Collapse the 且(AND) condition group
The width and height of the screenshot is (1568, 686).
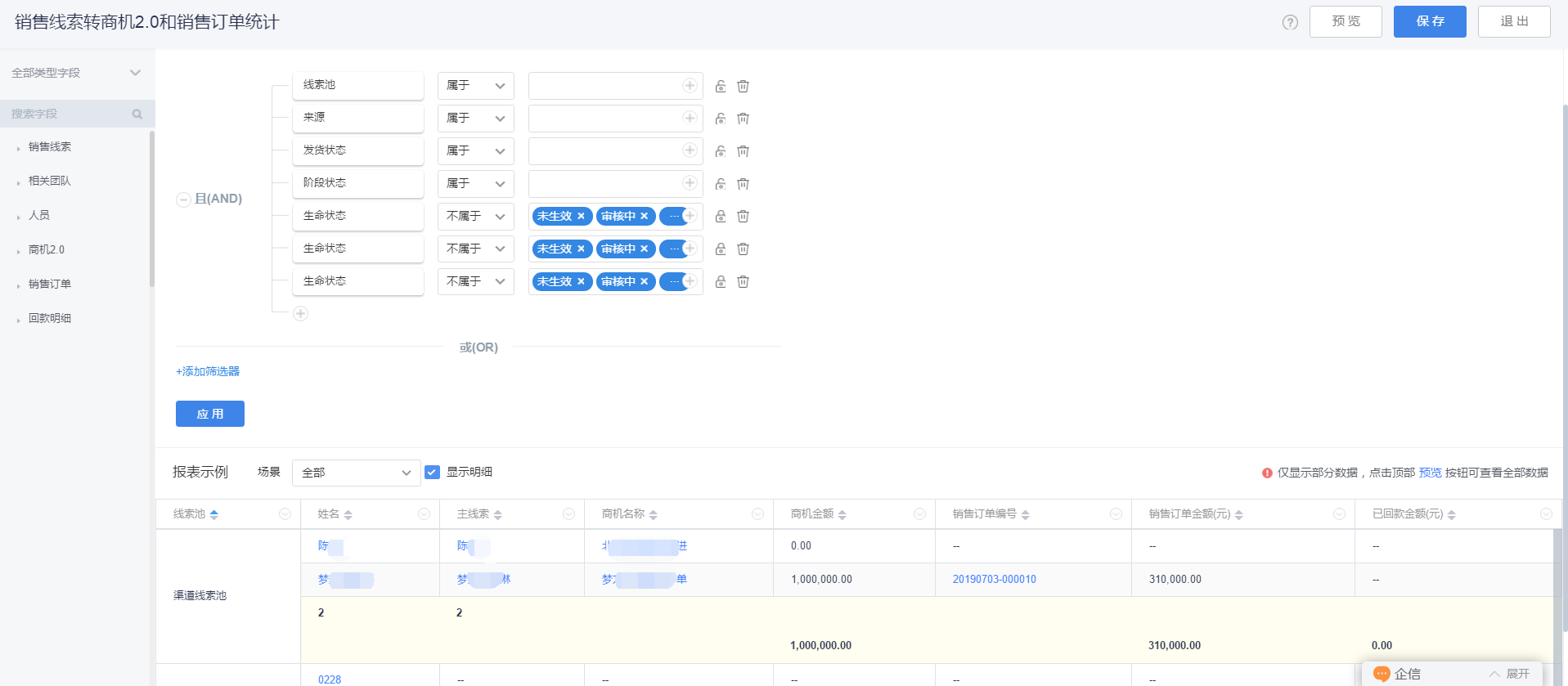pos(184,200)
